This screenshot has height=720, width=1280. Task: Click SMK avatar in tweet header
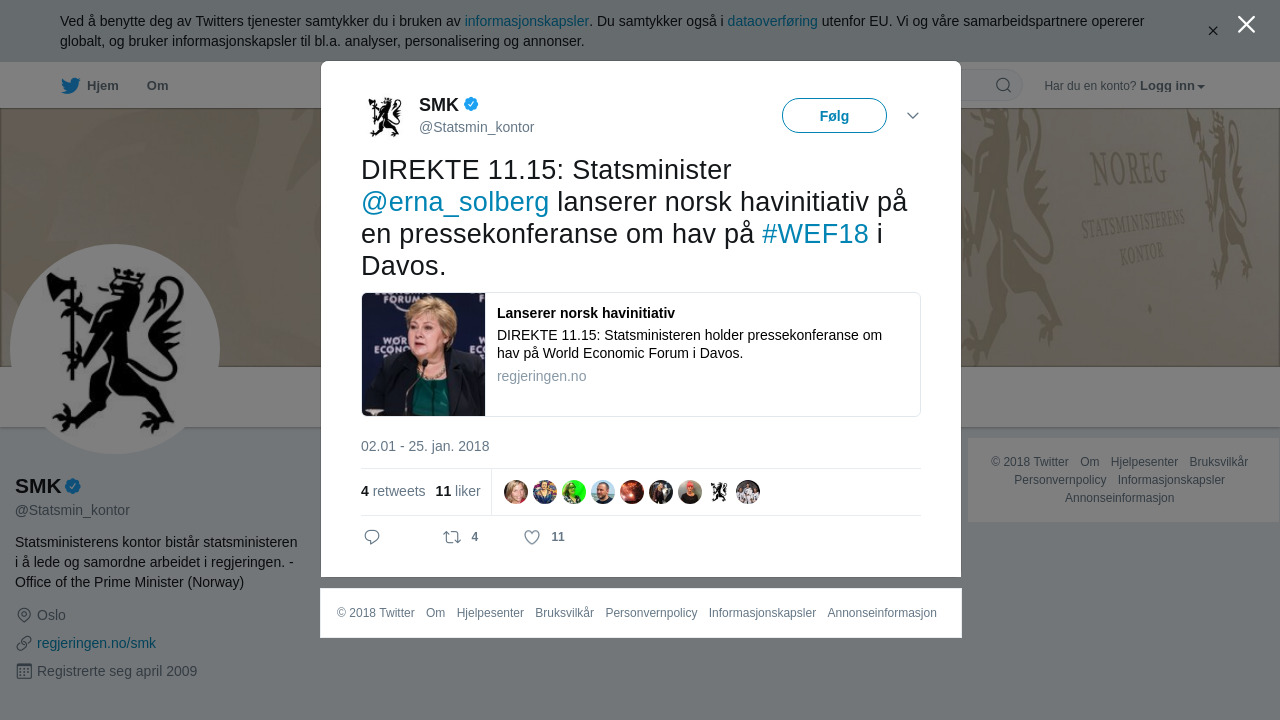[x=385, y=117]
